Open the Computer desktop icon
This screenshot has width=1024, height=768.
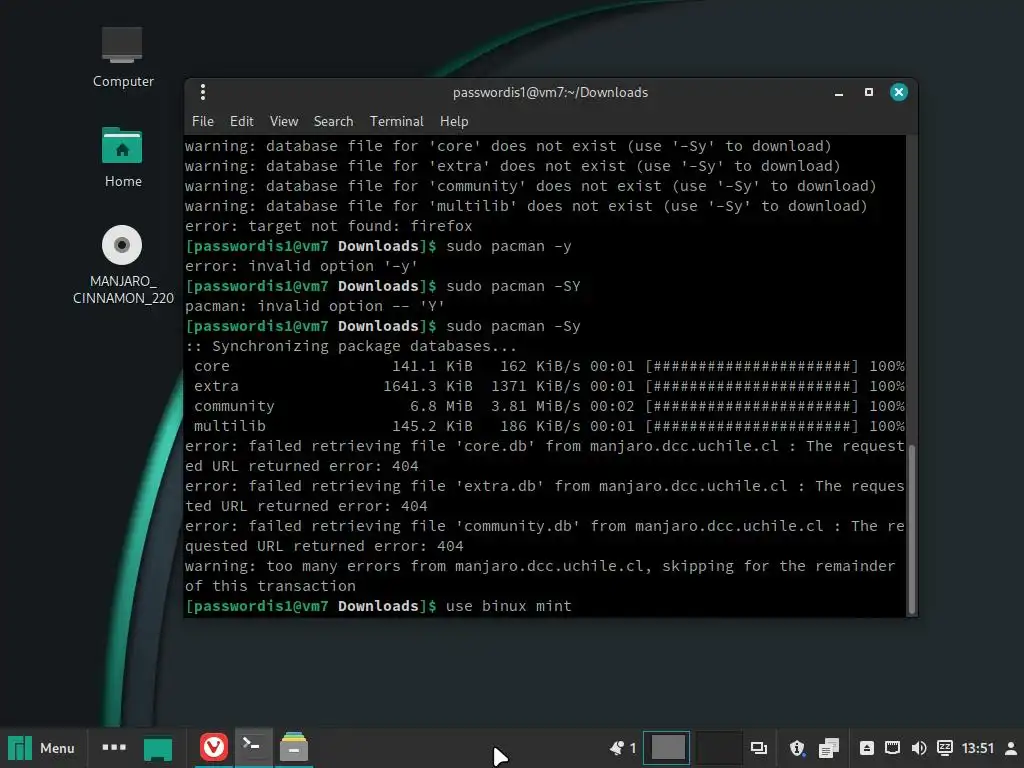pos(122,57)
